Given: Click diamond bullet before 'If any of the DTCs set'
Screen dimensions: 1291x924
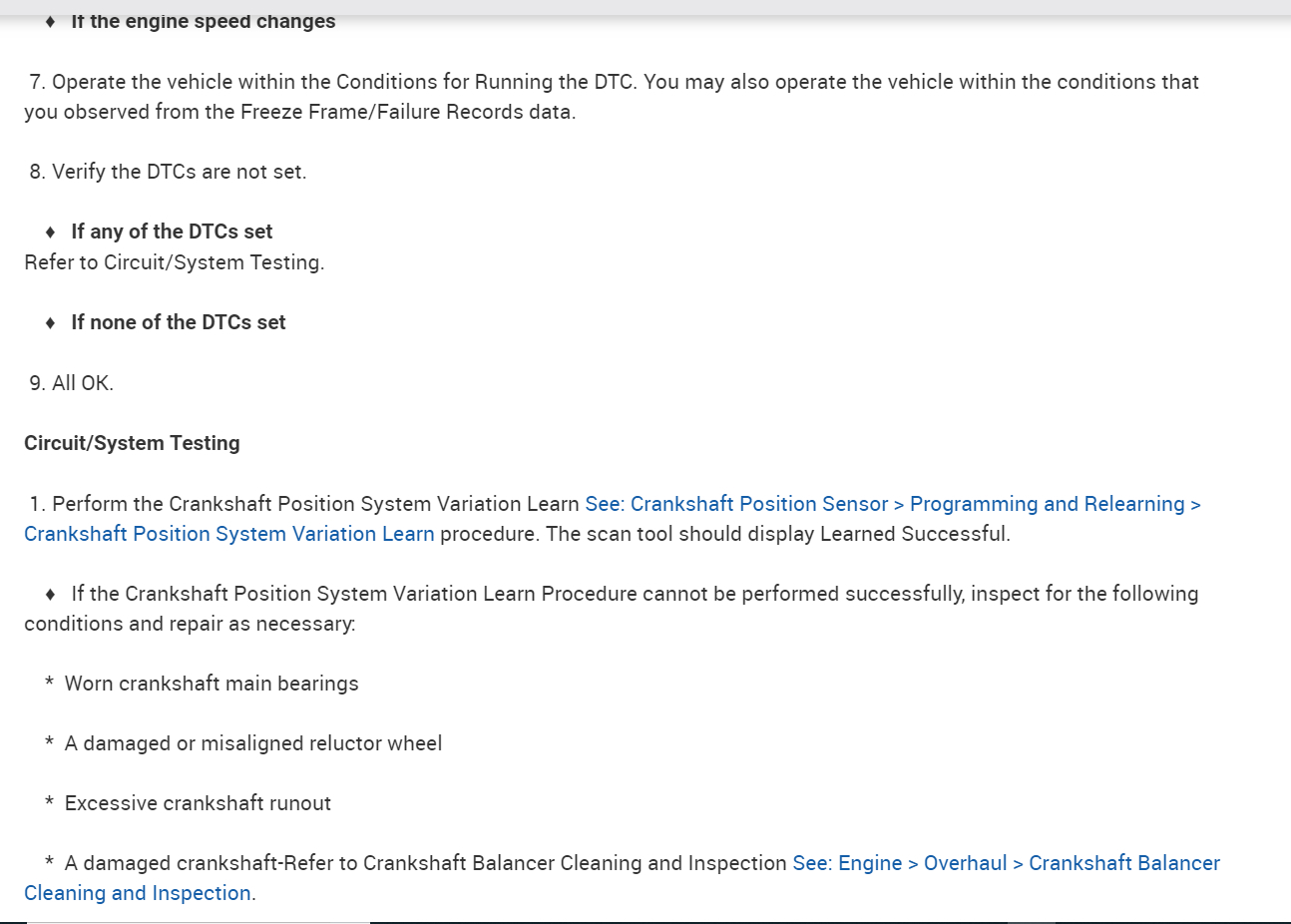Looking at the screenshot, I should pyautogui.click(x=51, y=232).
